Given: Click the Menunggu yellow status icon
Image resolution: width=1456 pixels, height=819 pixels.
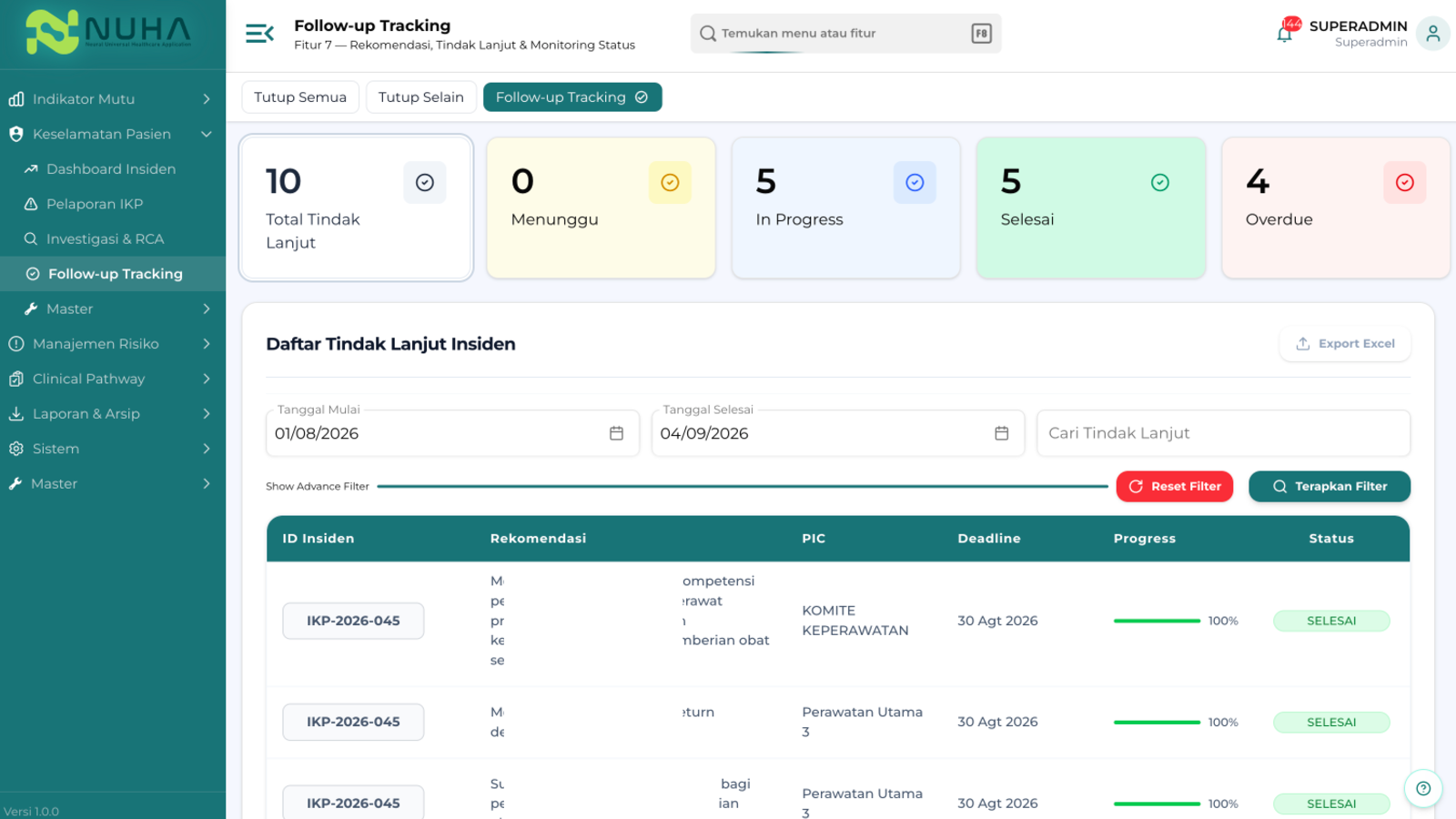Looking at the screenshot, I should coord(670,183).
